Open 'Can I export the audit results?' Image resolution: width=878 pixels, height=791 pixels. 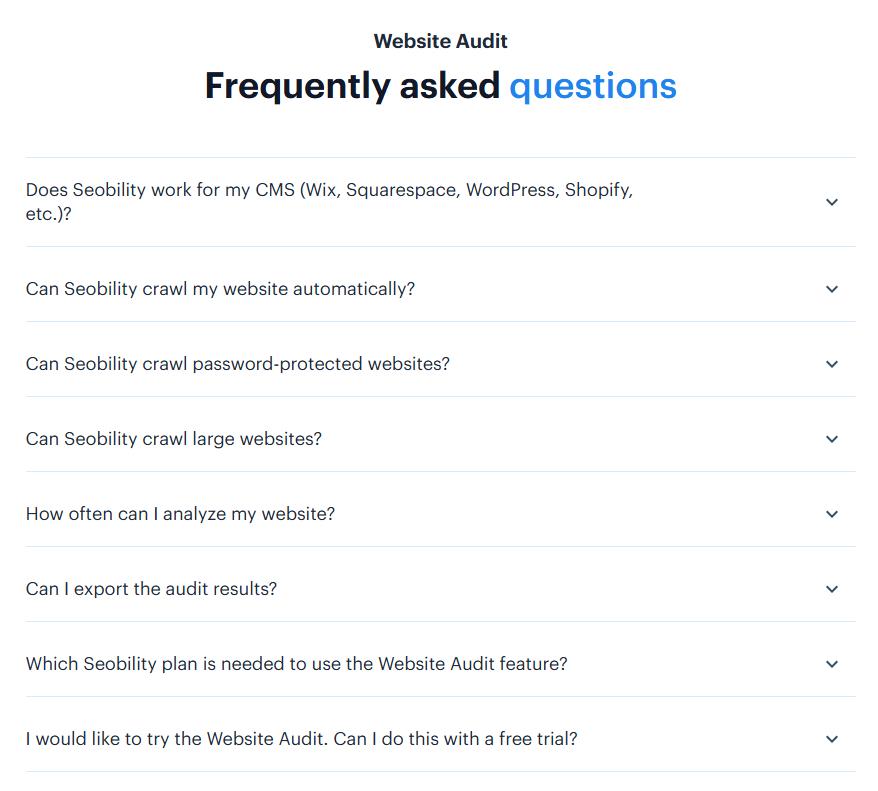(151, 589)
